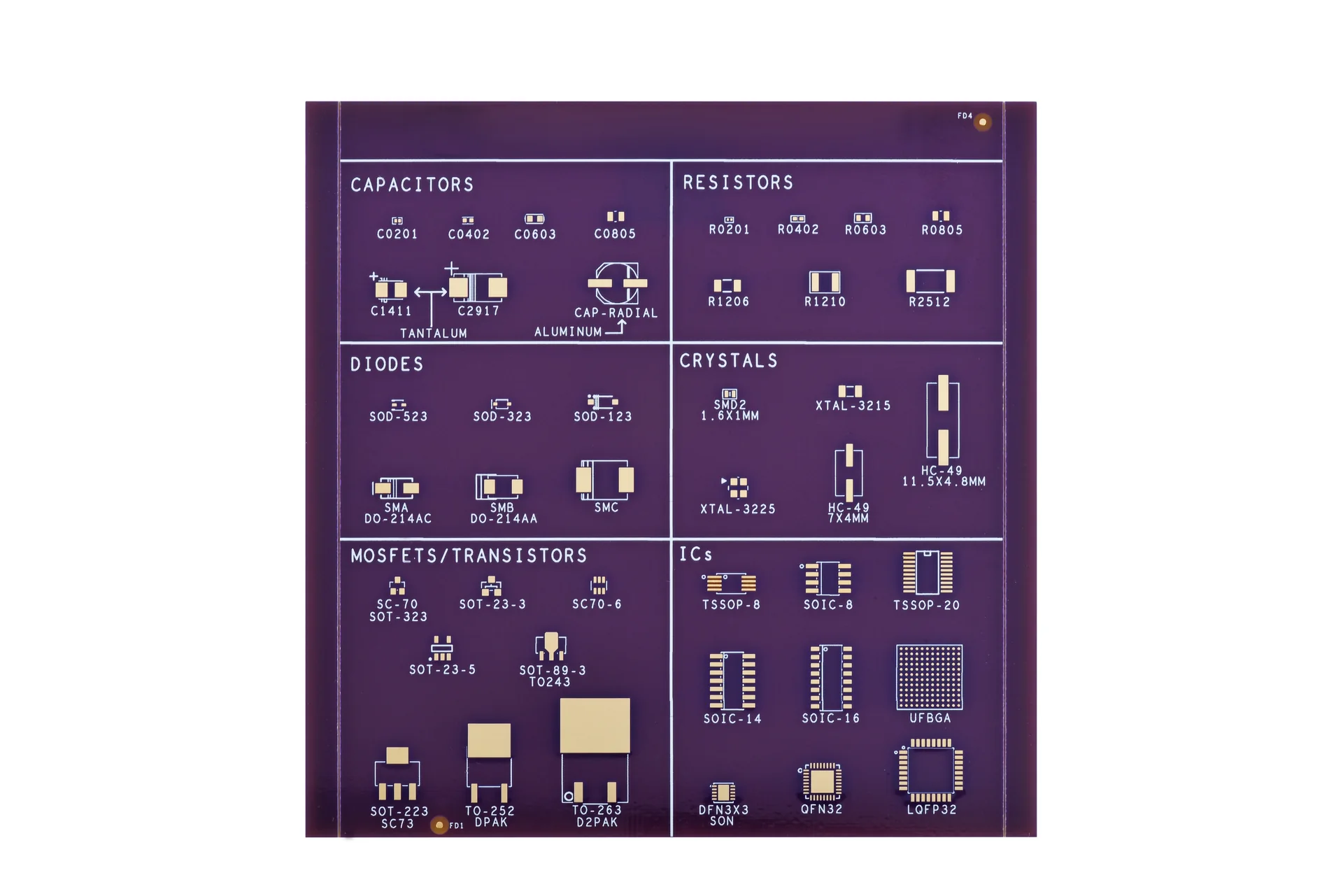Click the TO-252 DPAK footprint pad
Viewport: 1343px width, 896px height.
489,741
